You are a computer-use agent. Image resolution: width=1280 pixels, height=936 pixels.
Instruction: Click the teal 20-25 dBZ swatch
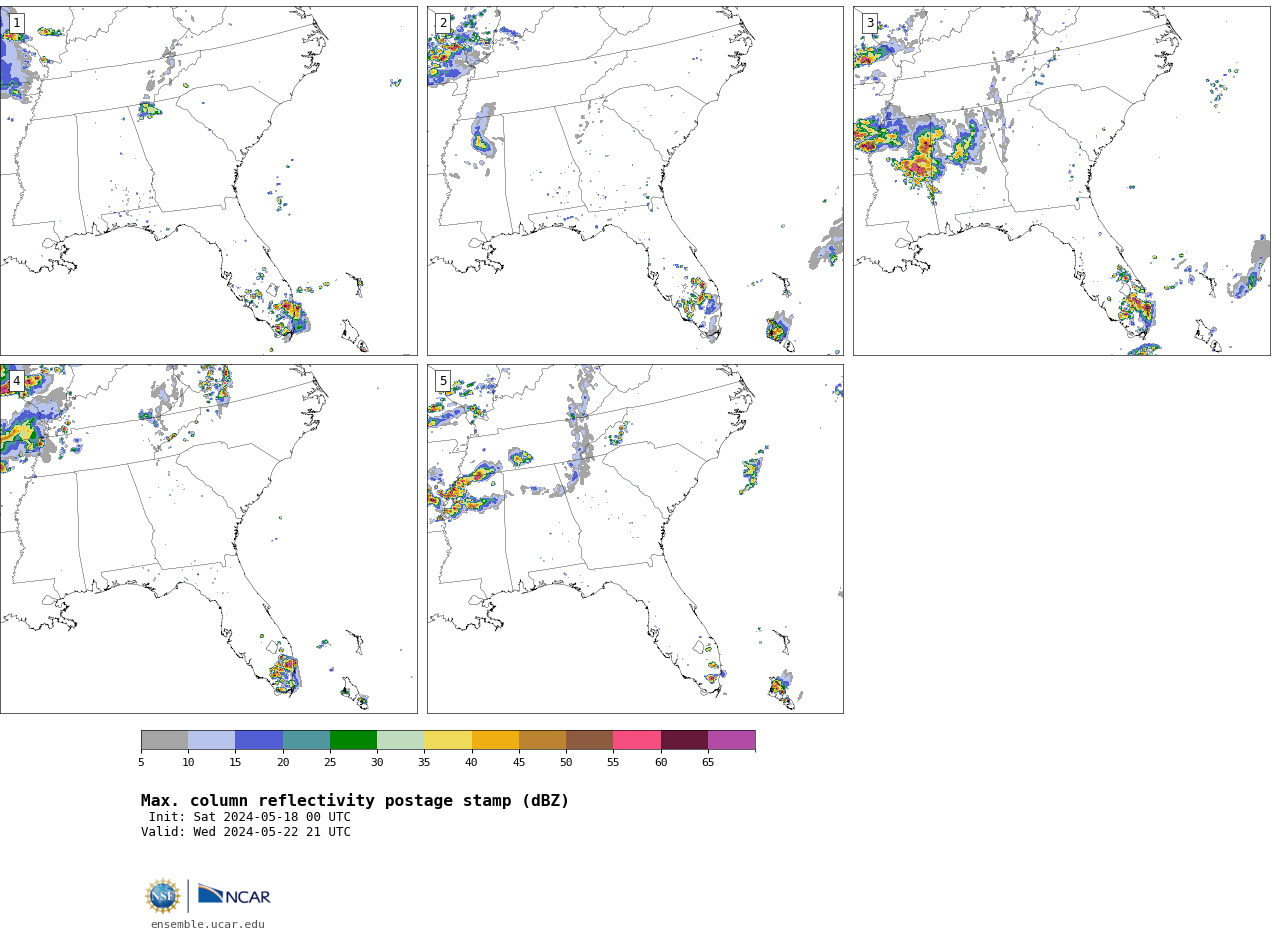(306, 740)
